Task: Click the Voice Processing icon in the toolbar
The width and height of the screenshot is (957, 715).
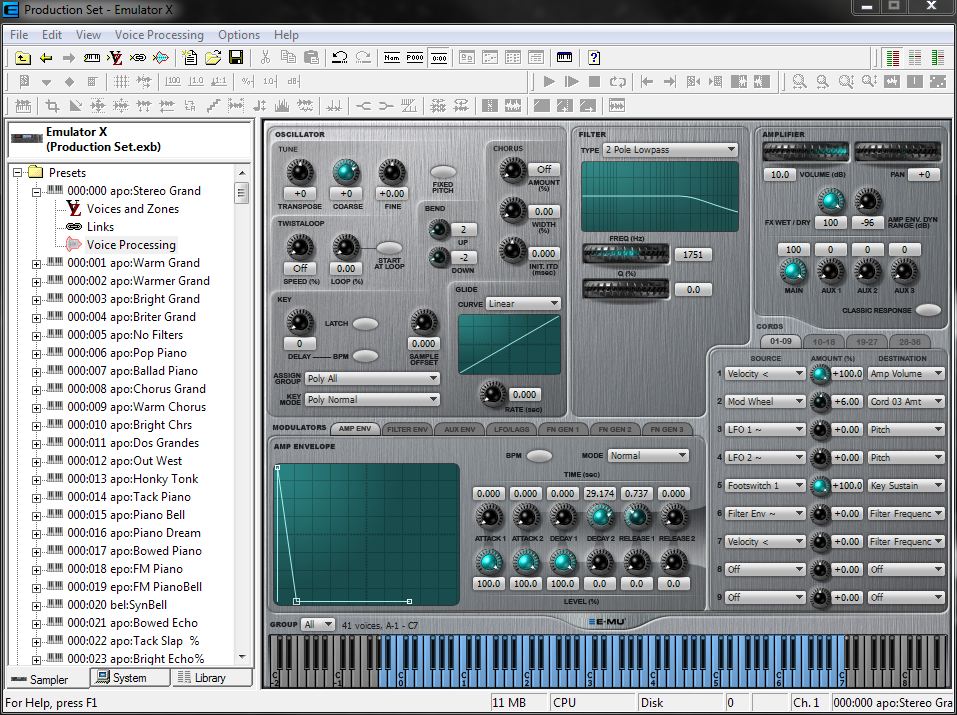Action: click(161, 58)
